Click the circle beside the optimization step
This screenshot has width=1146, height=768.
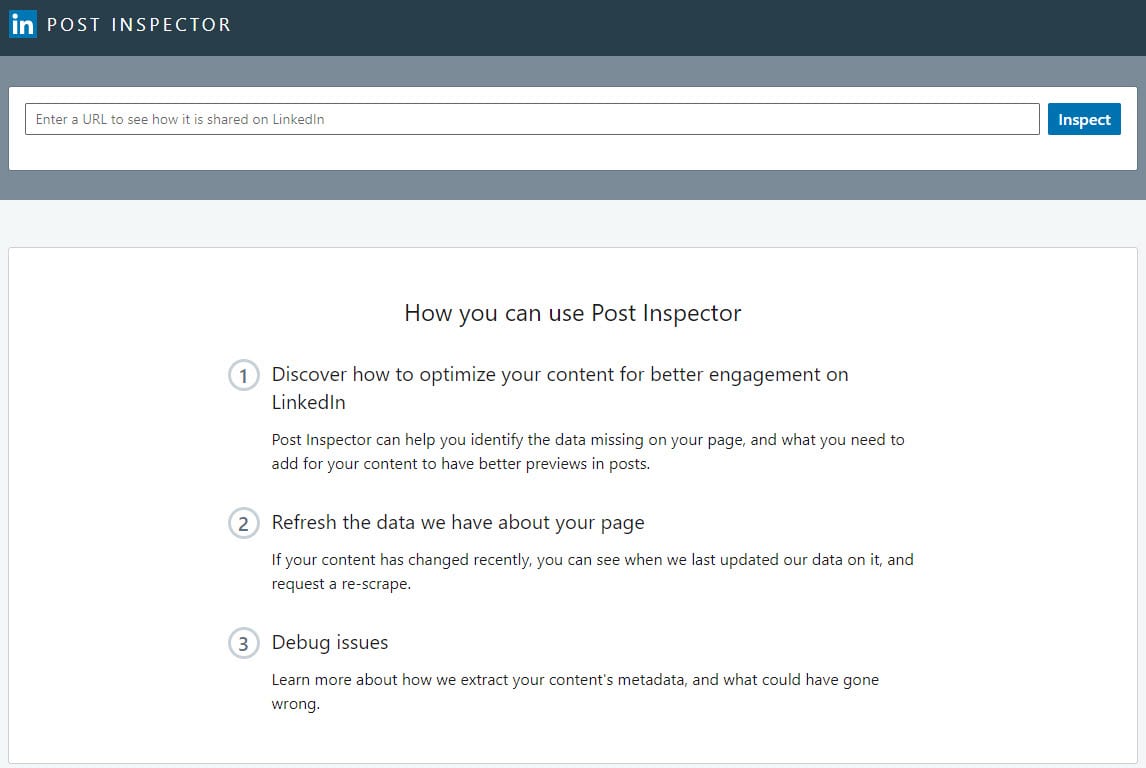[x=243, y=375]
